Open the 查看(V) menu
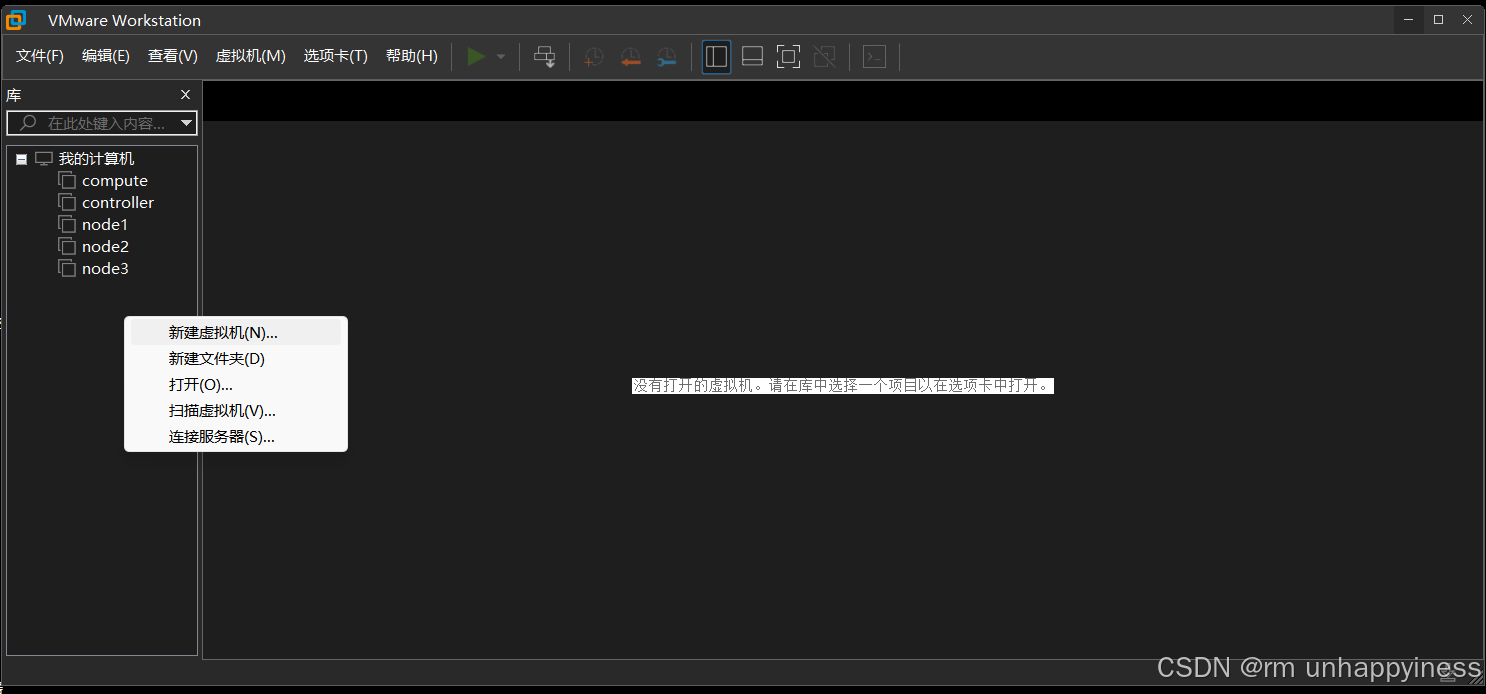This screenshot has width=1486, height=694. pyautogui.click(x=173, y=56)
